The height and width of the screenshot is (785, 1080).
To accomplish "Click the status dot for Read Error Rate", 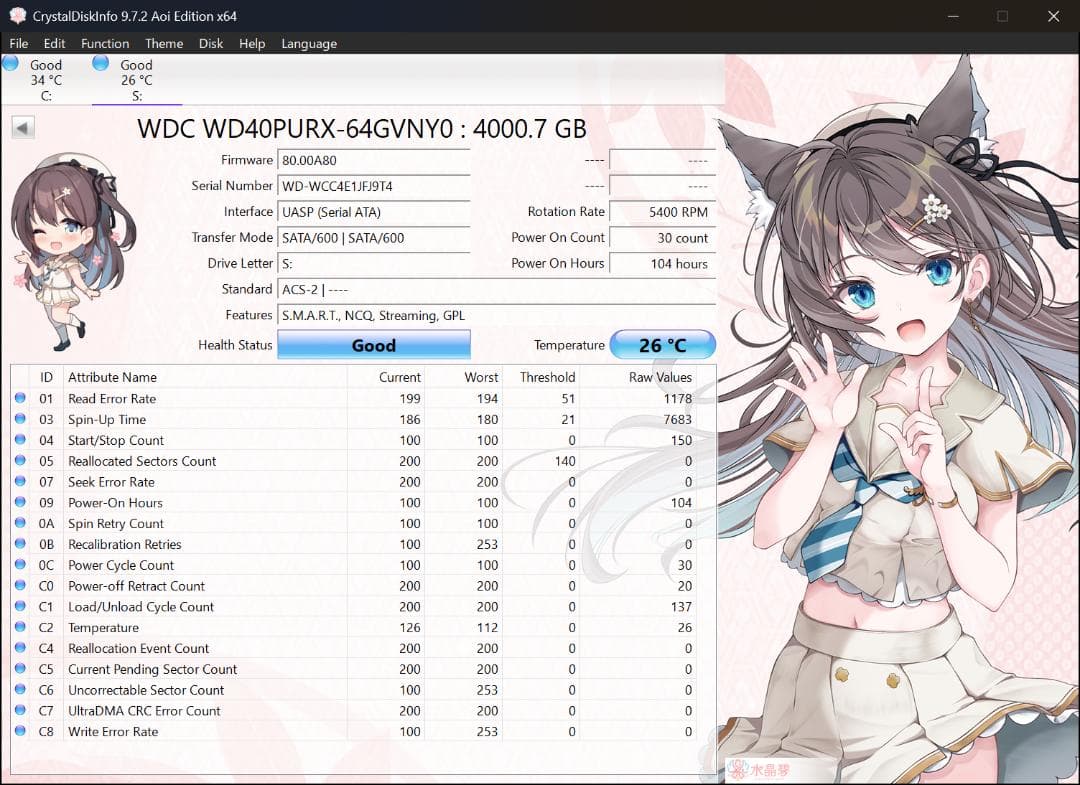I will coord(20,398).
